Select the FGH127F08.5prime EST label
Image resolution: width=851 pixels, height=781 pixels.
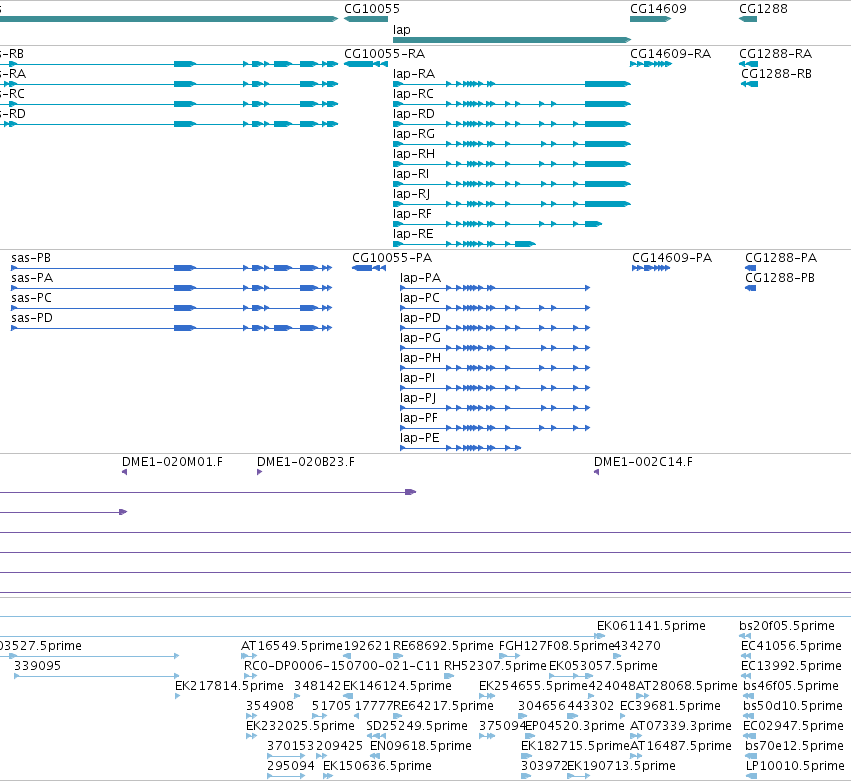[556, 646]
